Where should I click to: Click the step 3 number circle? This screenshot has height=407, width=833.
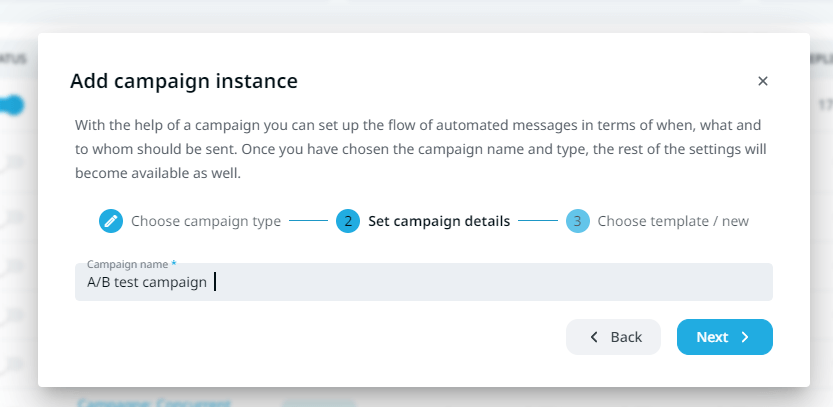(x=577, y=221)
